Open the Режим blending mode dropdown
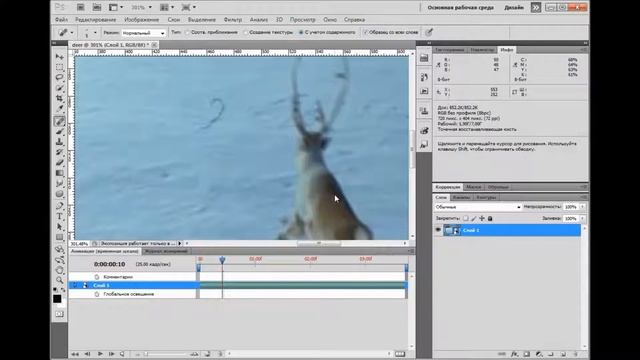 pos(143,33)
